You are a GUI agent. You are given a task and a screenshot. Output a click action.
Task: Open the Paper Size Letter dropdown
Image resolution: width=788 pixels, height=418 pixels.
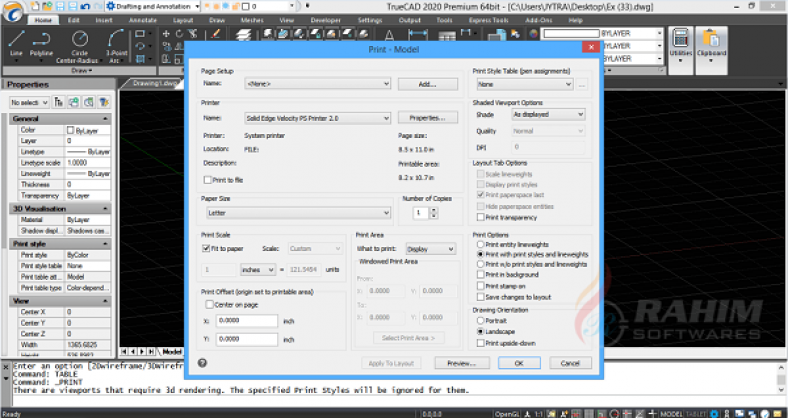tap(299, 213)
